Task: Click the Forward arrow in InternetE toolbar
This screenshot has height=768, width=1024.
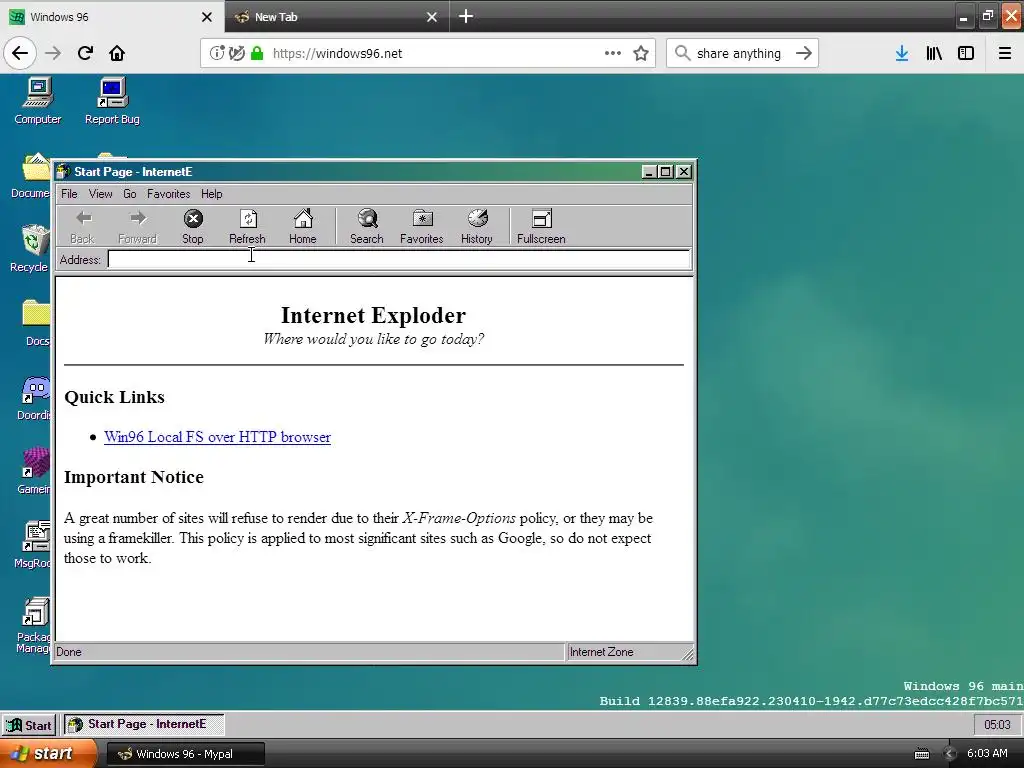Action: click(x=137, y=227)
